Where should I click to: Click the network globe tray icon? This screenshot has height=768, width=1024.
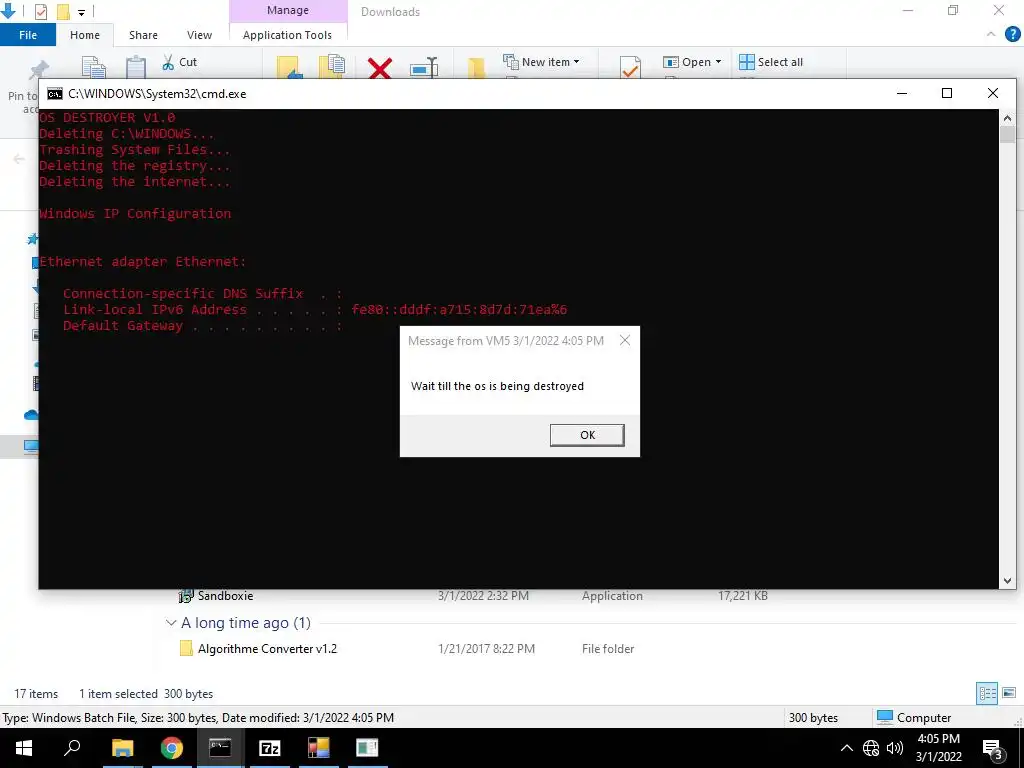pos(871,748)
